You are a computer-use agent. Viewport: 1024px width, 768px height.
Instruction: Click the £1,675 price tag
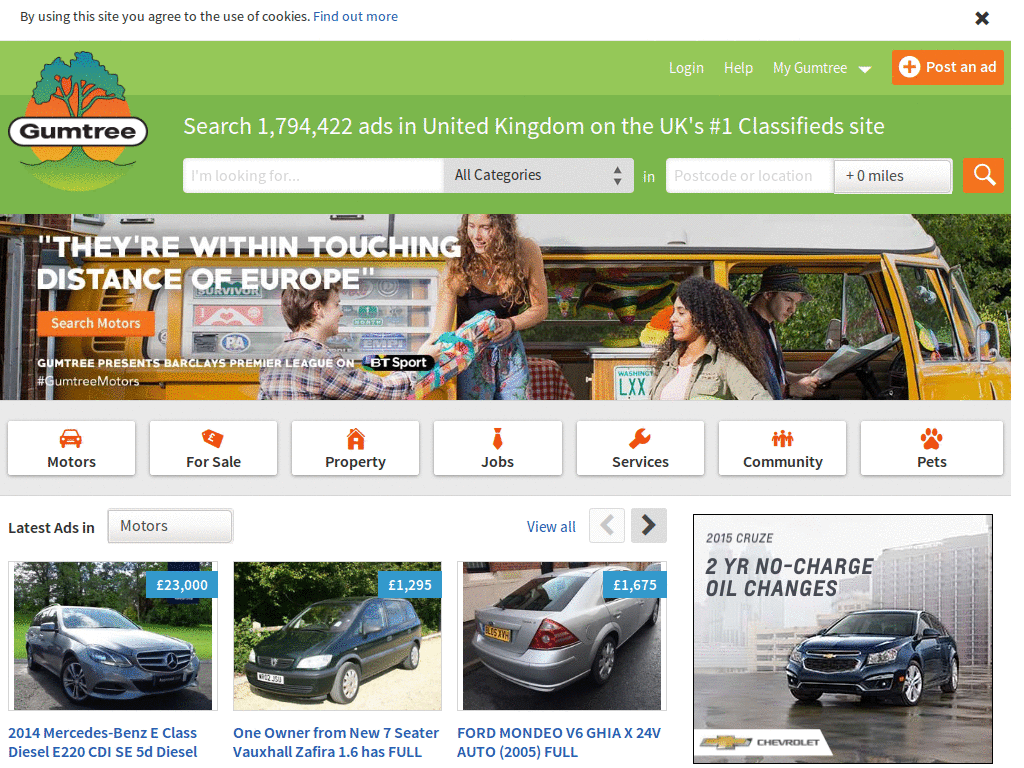pos(635,584)
